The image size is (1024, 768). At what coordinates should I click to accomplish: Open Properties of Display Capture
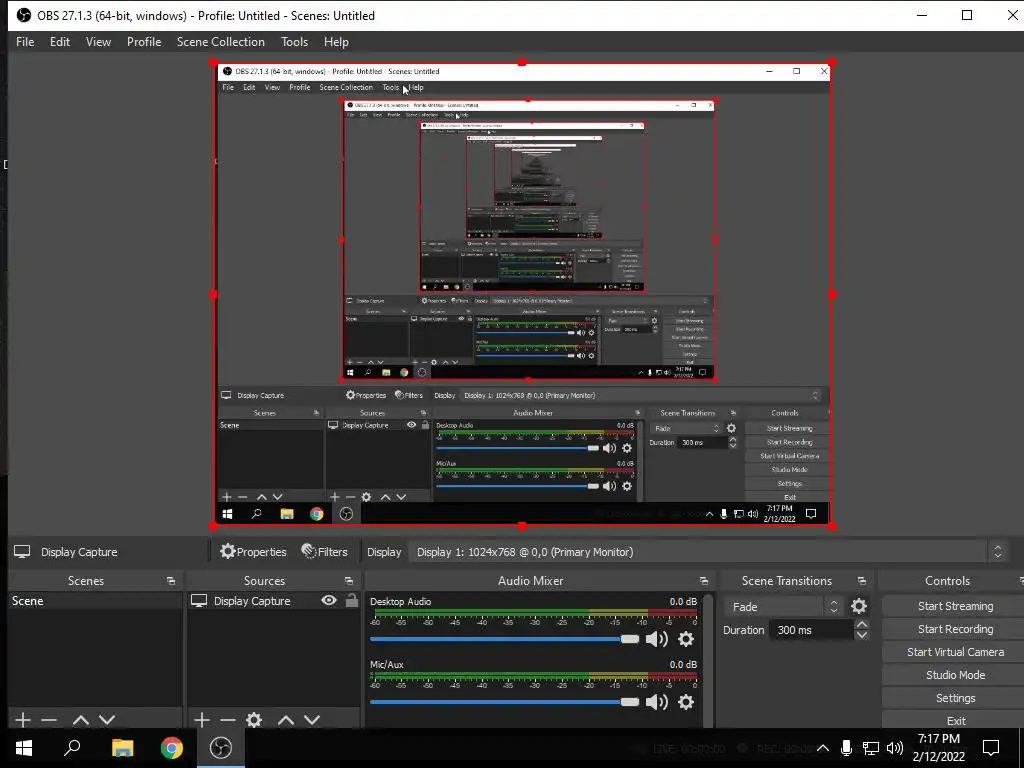point(253,552)
